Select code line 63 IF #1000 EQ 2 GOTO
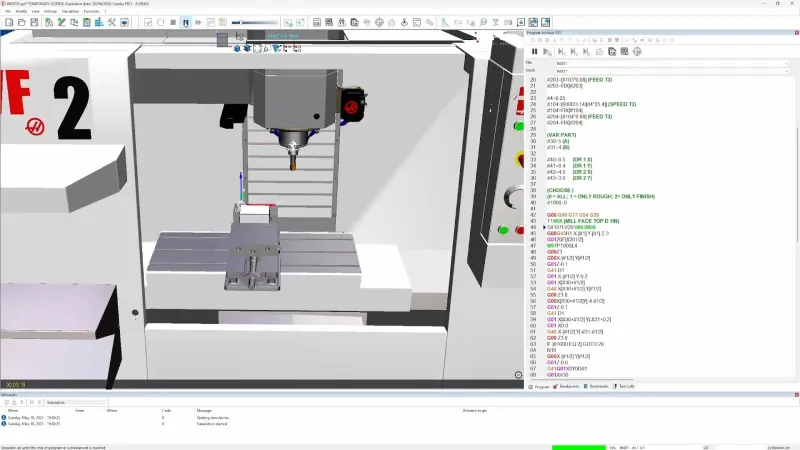800x450 pixels. 575,344
